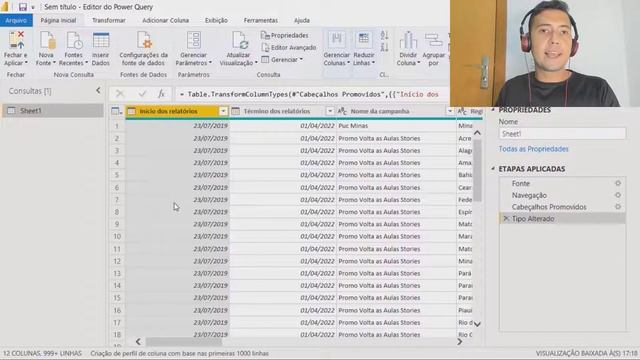640x360 pixels.
Task: Click the row number 7 header
Action: pos(117,200)
